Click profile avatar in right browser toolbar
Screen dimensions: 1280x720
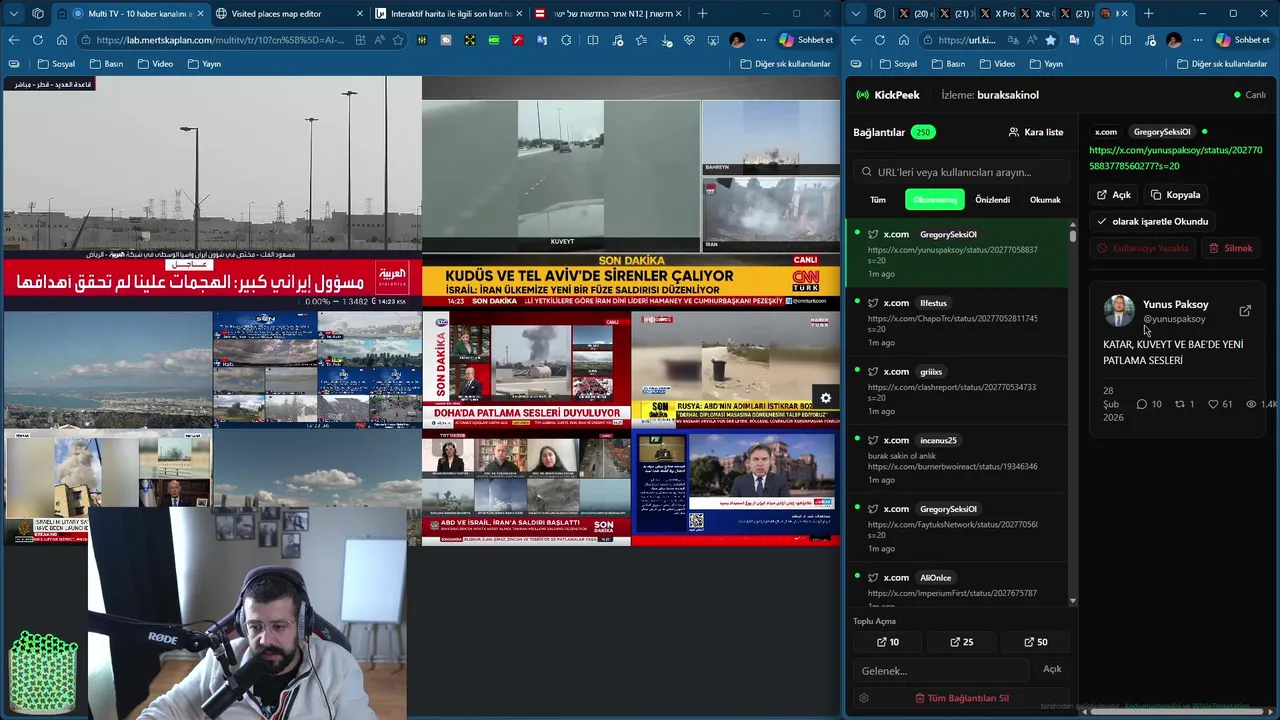click(x=1174, y=40)
